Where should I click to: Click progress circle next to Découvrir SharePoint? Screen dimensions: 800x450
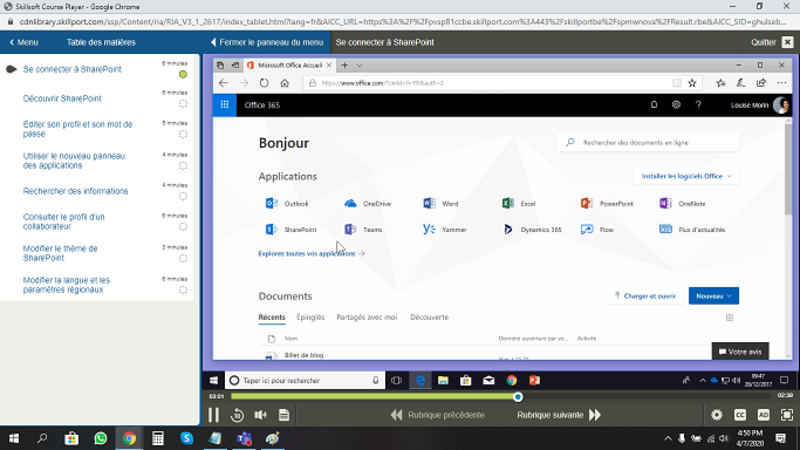183,104
